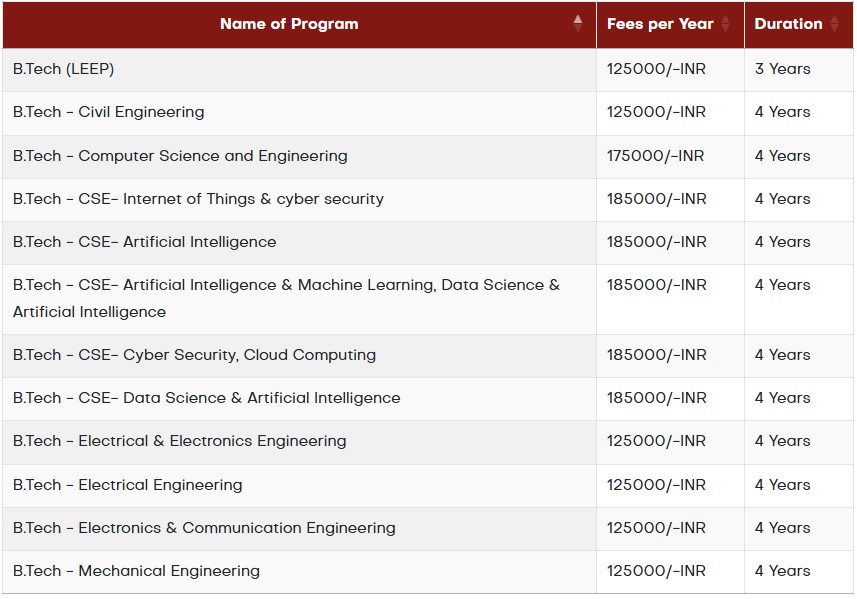Click the 3 Years duration cell
The width and height of the screenshot is (857, 599).
(799, 69)
